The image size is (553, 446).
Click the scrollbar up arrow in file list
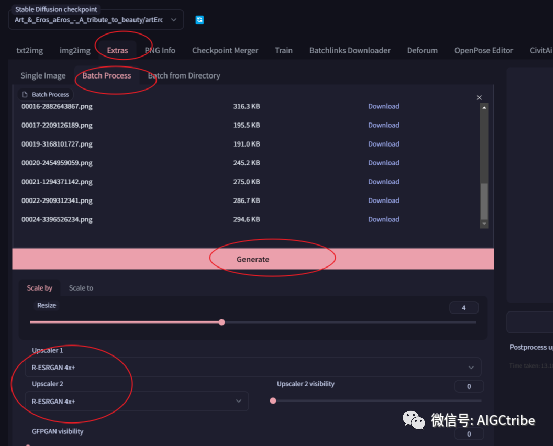point(484,108)
